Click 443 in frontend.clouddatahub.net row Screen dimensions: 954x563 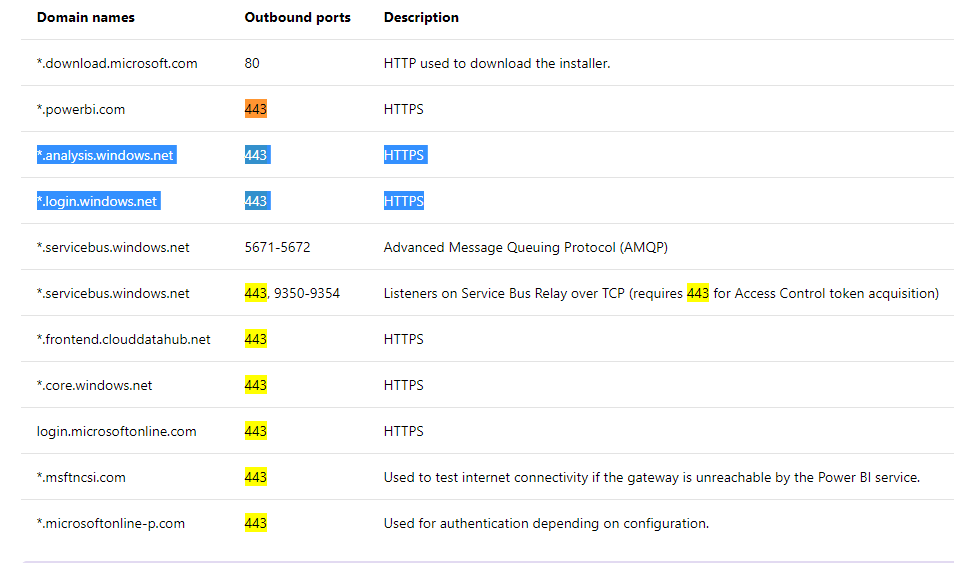[x=256, y=339]
